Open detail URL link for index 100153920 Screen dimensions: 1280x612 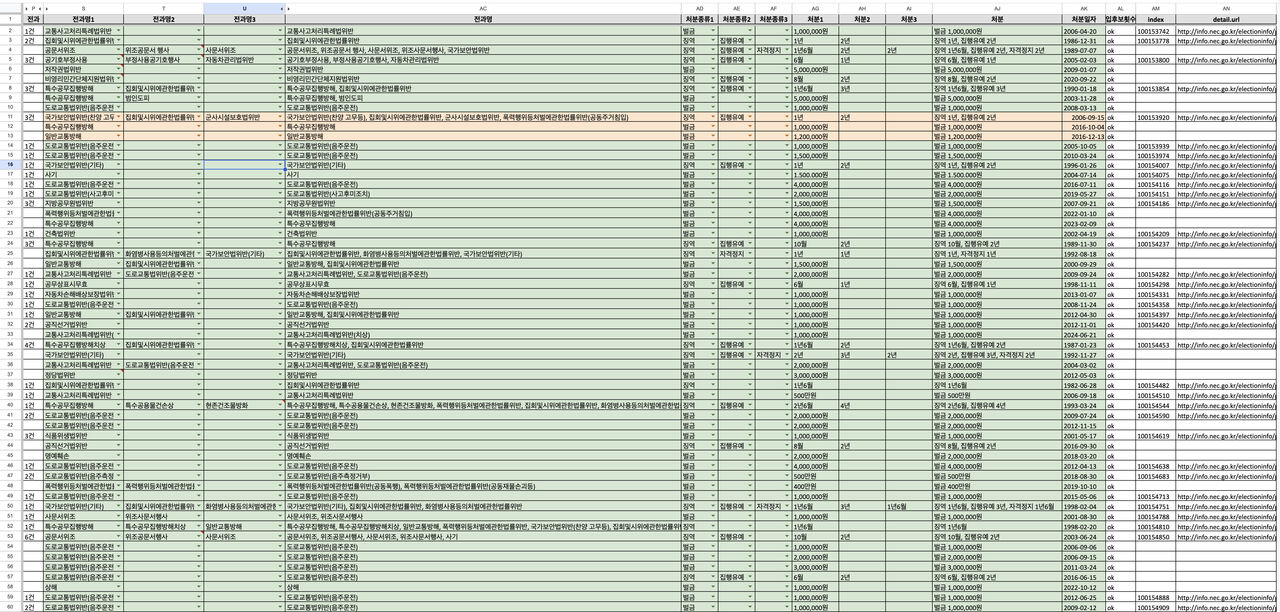tap(1226, 117)
